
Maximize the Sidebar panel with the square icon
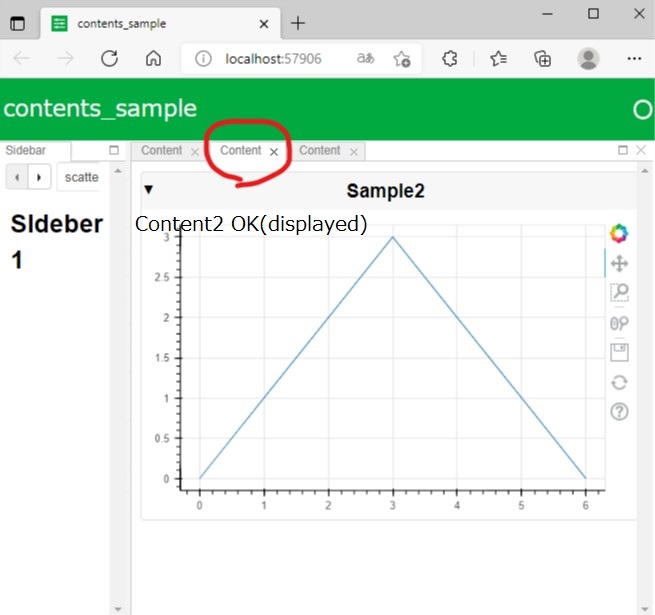(x=113, y=150)
